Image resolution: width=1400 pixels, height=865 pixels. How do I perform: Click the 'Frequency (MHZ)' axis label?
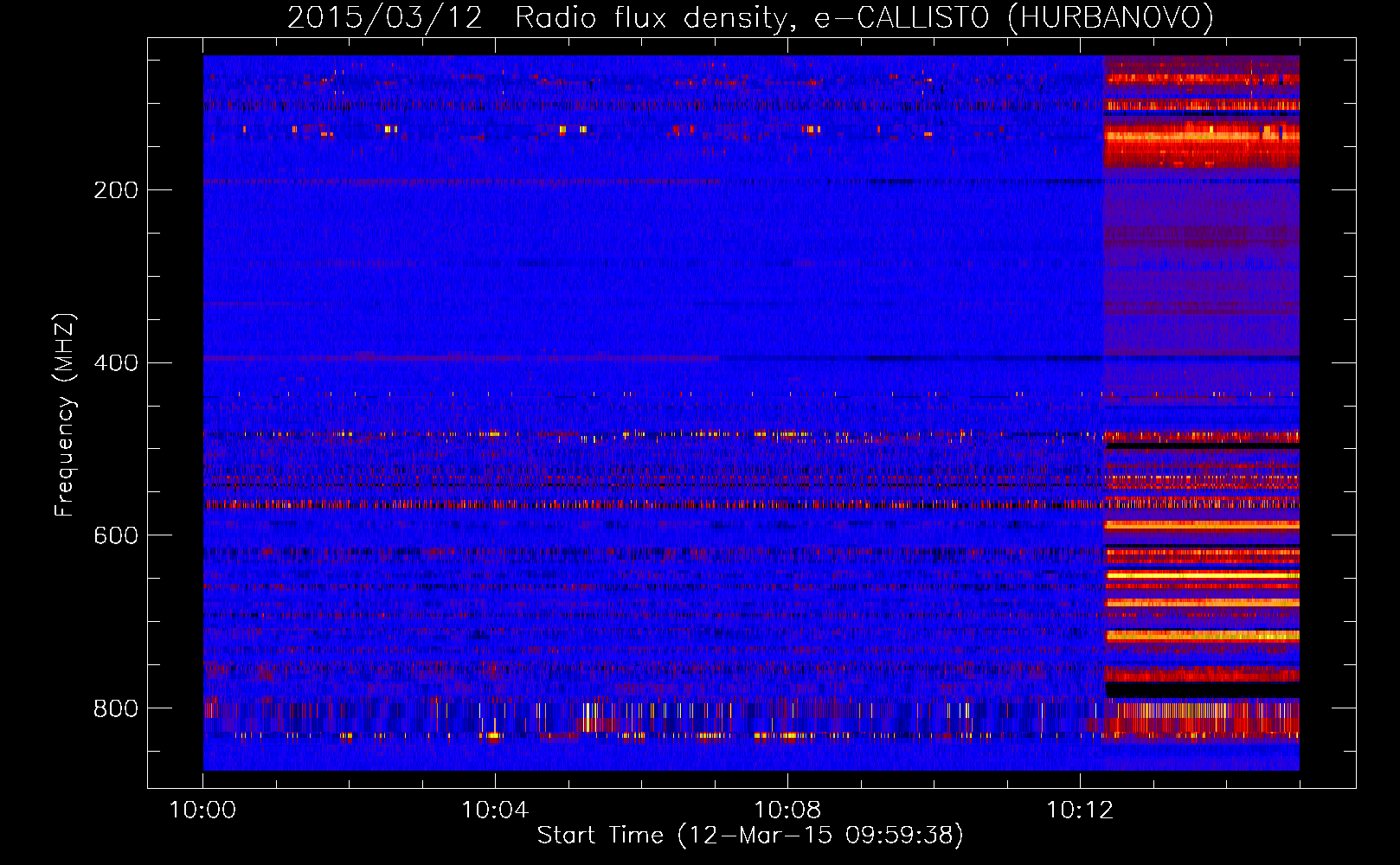coord(65,414)
